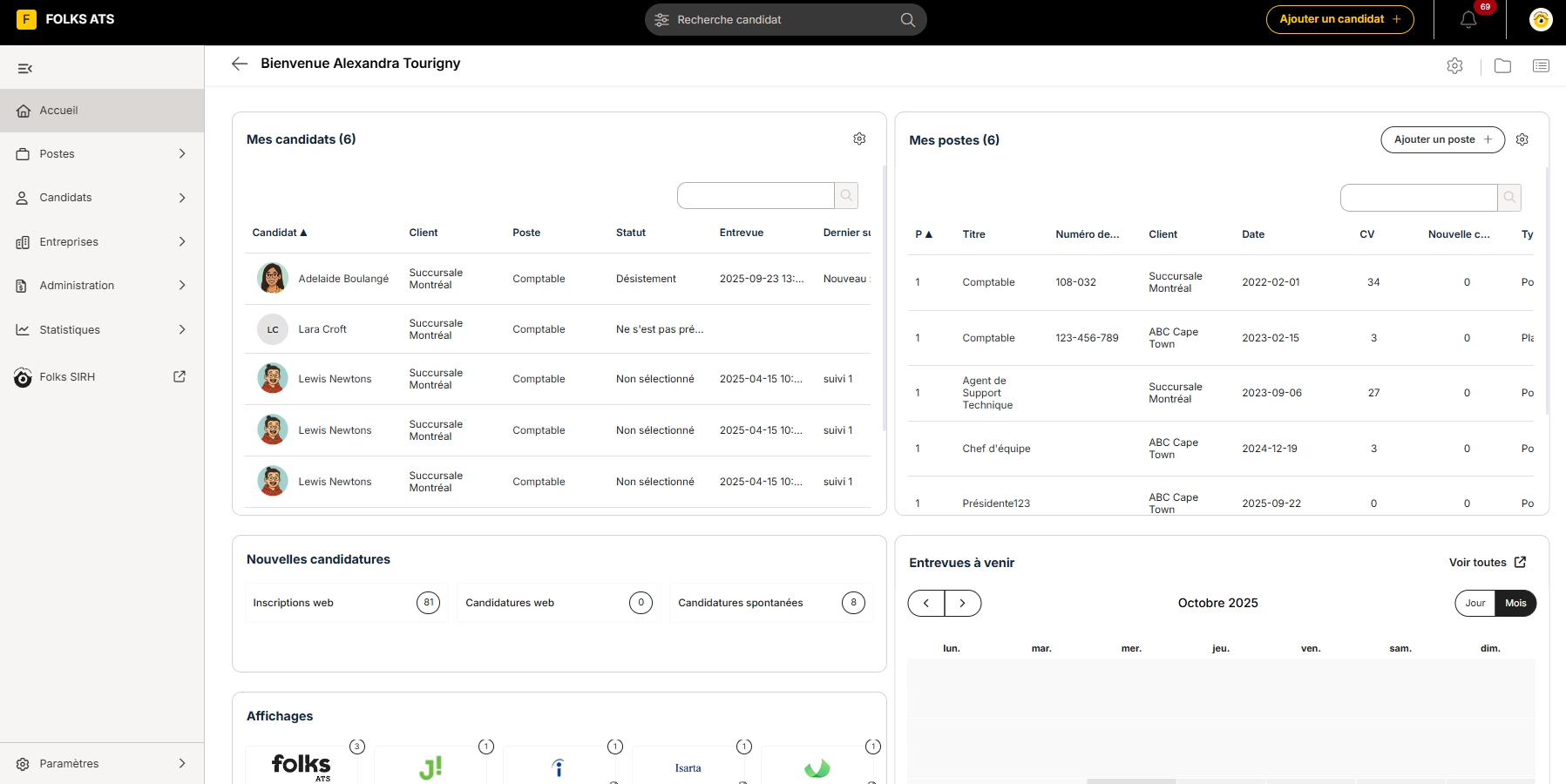Viewport: 1566px width, 784px height.
Task: Click the FOLKS ATS logo icon
Action: point(27,19)
